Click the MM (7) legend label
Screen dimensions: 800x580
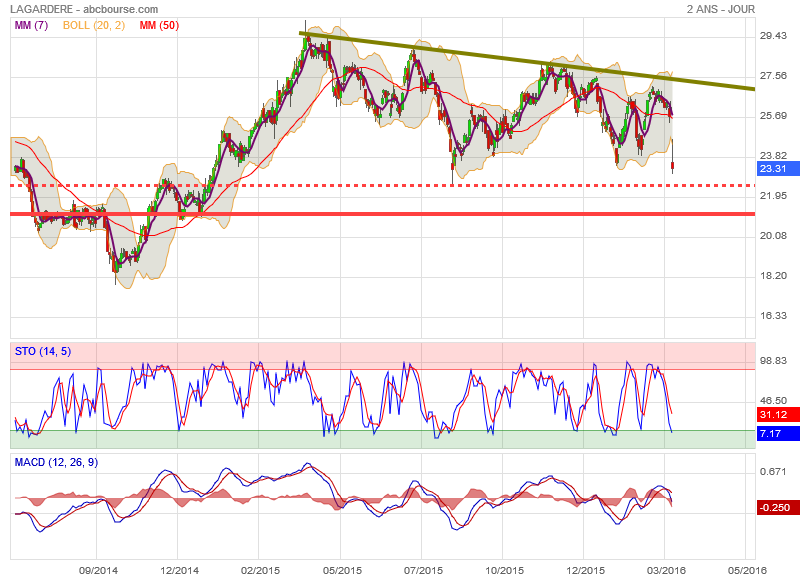[x=31, y=25]
